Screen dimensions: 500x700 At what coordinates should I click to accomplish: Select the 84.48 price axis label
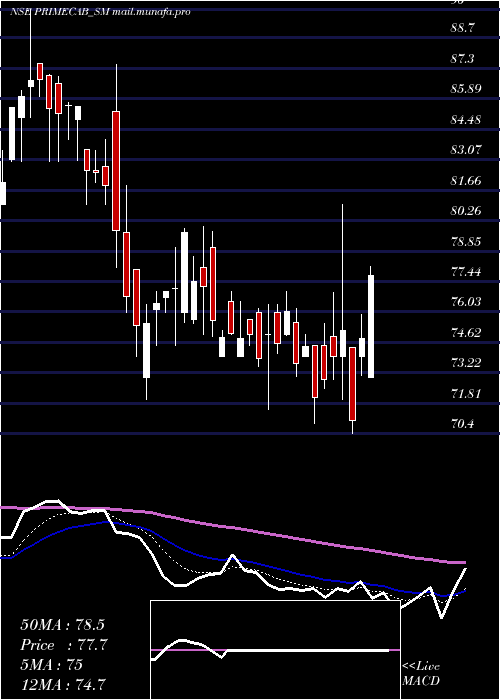466,120
